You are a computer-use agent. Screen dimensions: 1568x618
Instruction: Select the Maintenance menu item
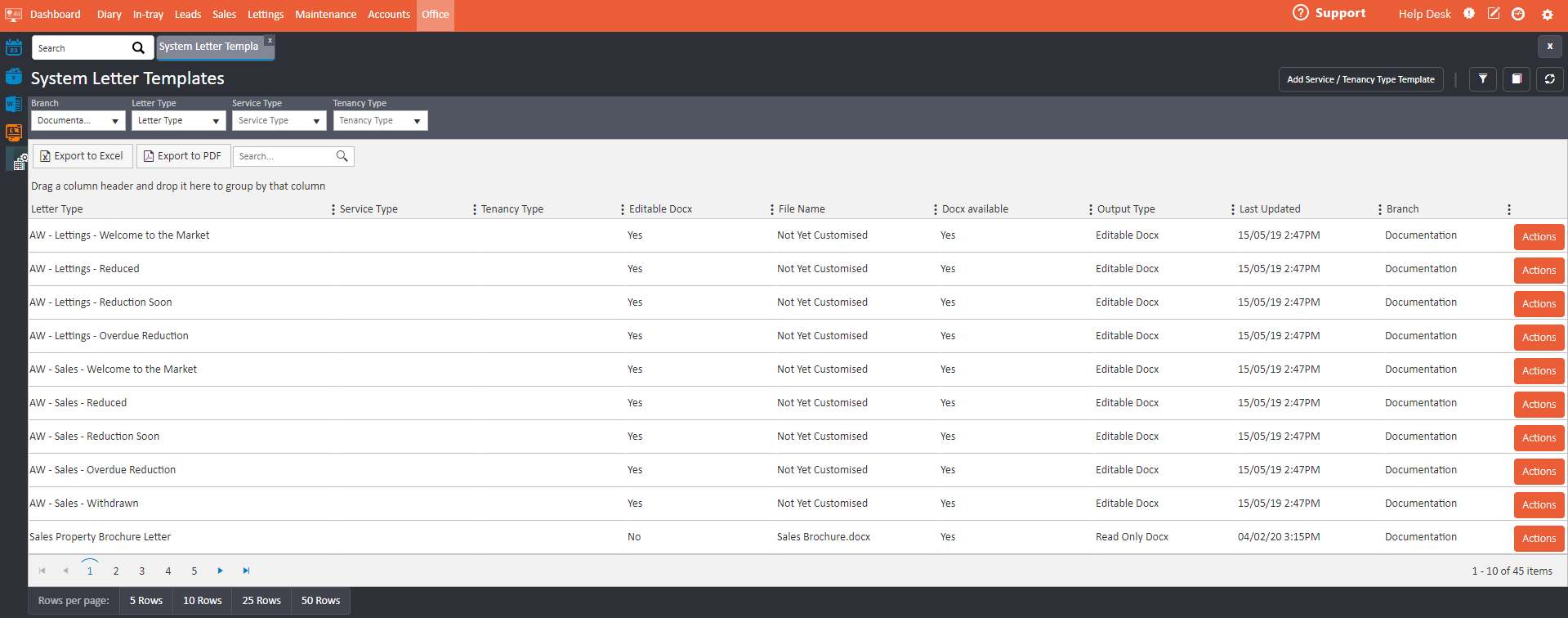(325, 15)
